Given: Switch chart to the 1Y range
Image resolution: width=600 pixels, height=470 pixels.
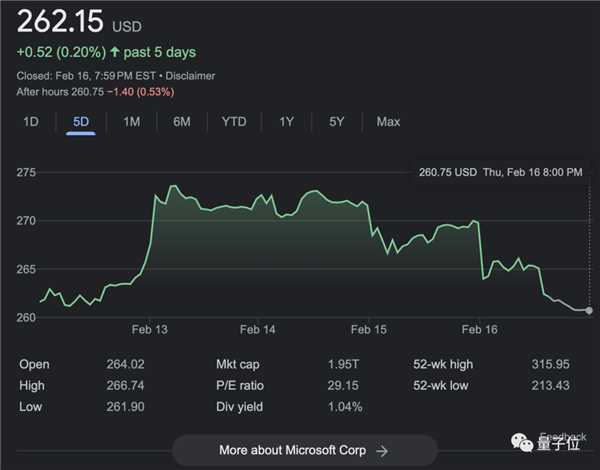Looking at the screenshot, I should coord(287,121).
